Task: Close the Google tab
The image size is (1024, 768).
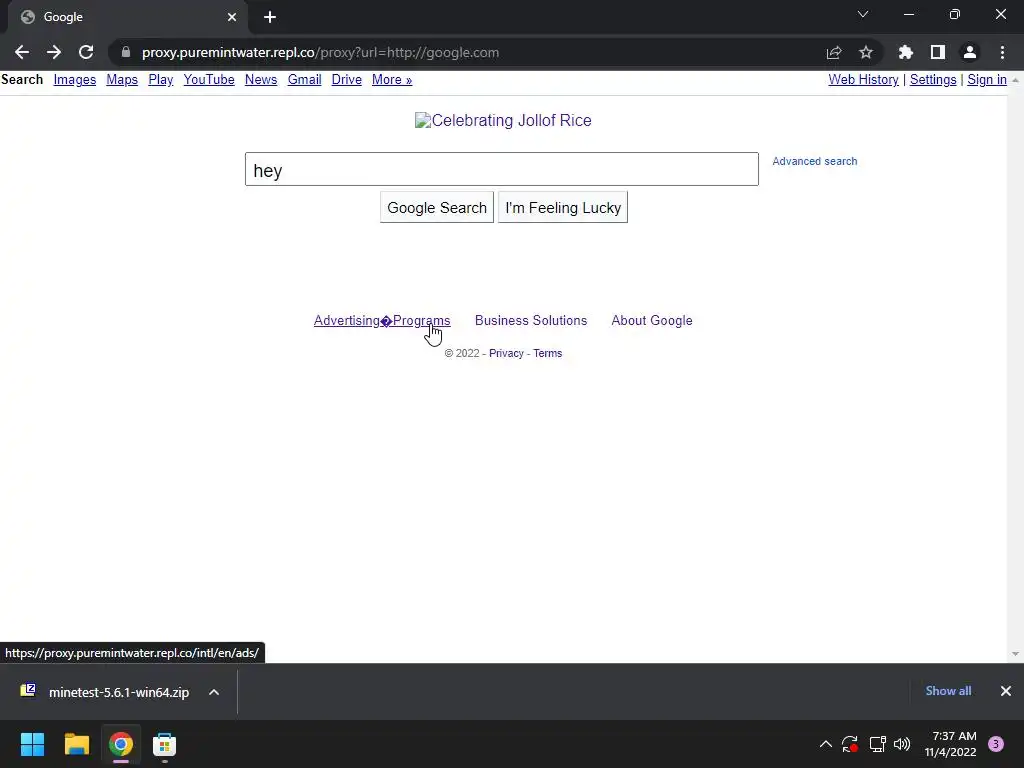Action: 232,17
